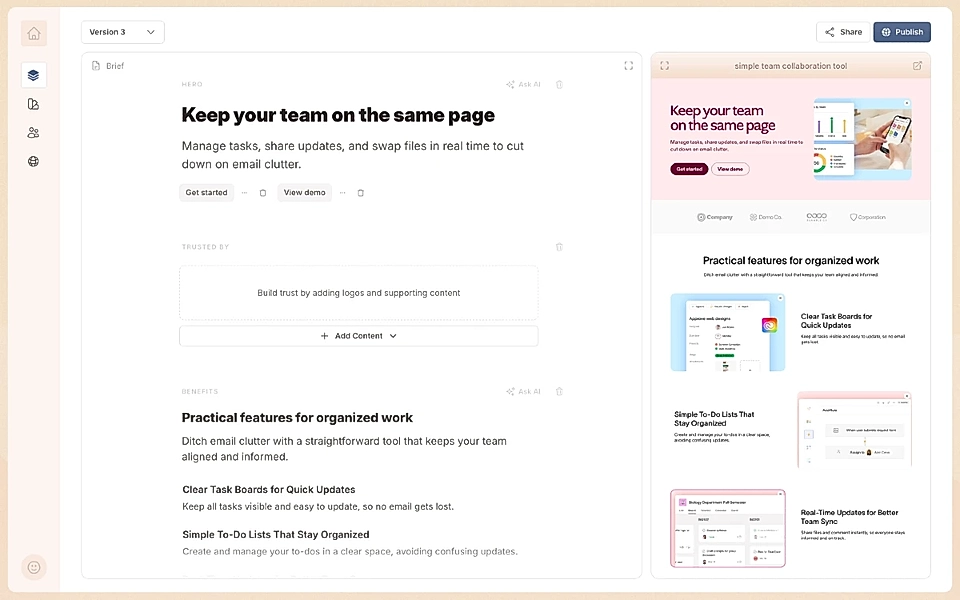Open more options next to View demo
The width and height of the screenshot is (960, 600).
tap(343, 192)
